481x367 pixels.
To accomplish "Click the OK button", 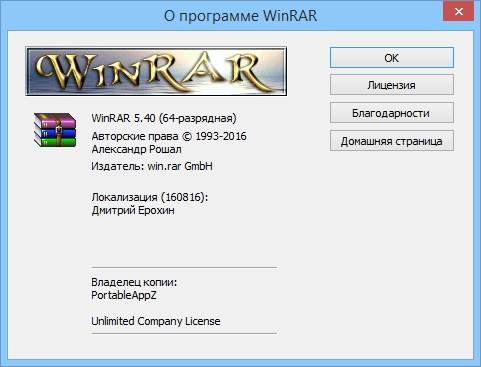I will point(392,58).
